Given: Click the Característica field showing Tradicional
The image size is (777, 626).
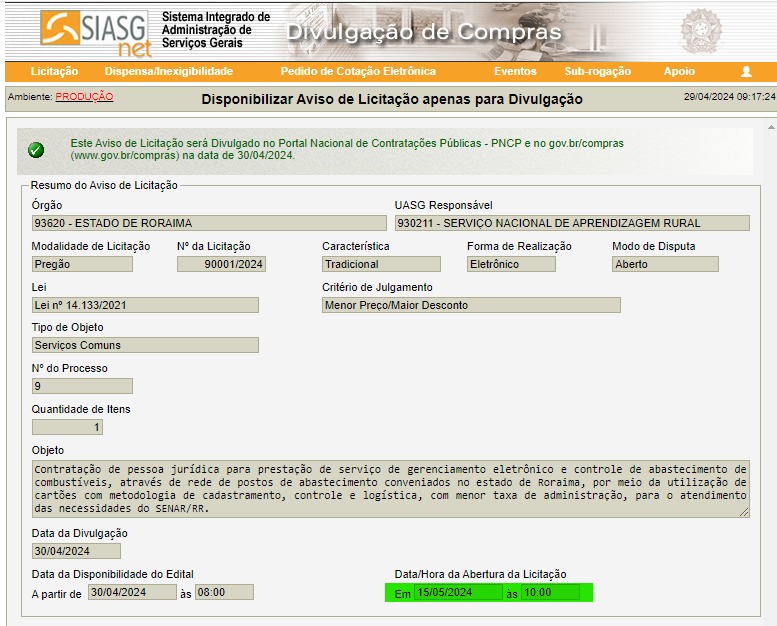Looking at the screenshot, I should pos(381,264).
